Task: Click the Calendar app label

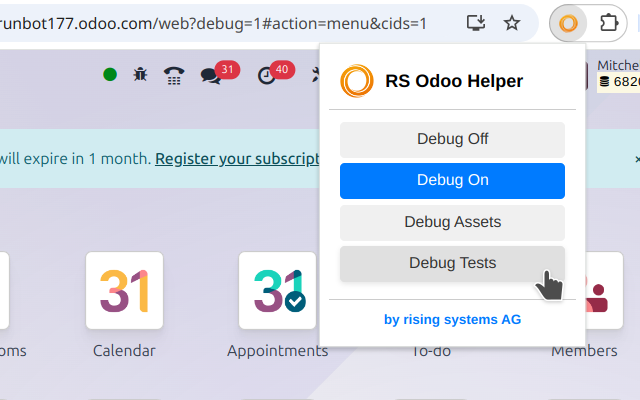Action: tap(124, 351)
